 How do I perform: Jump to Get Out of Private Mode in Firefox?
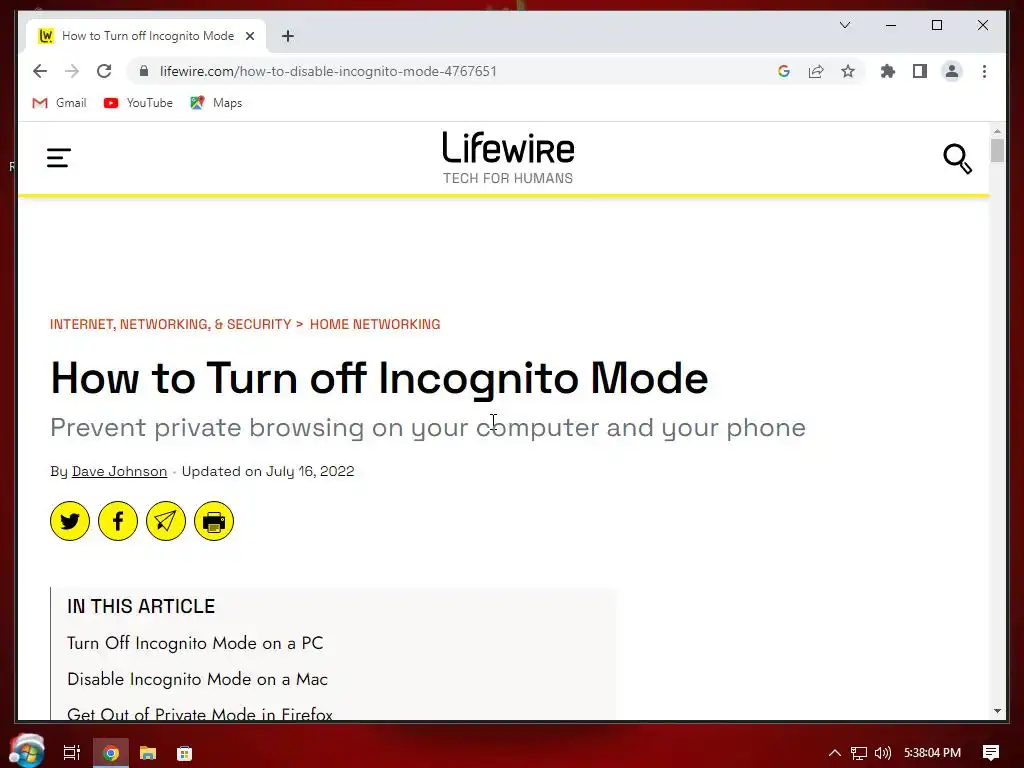200,714
